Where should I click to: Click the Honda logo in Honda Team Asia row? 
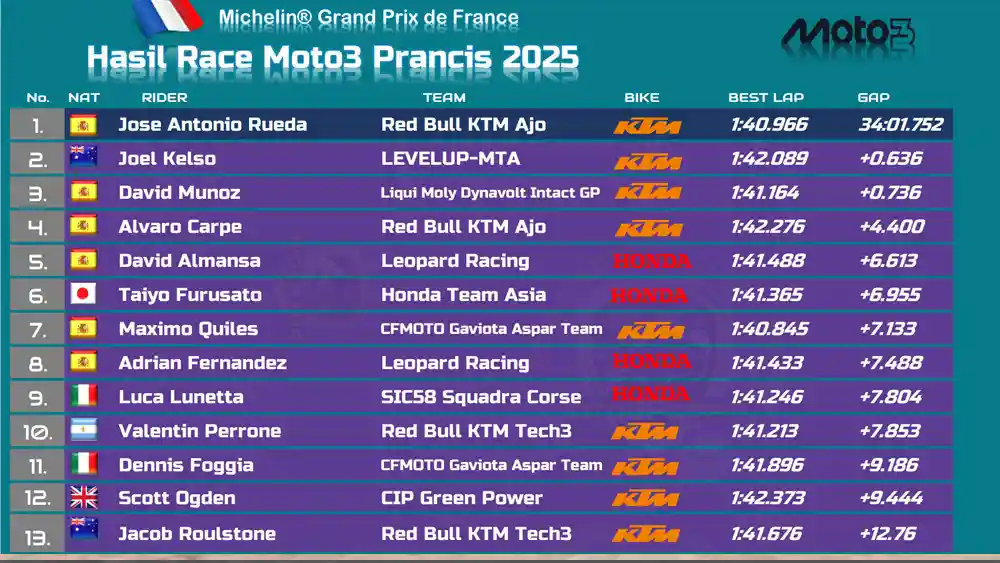tap(649, 295)
